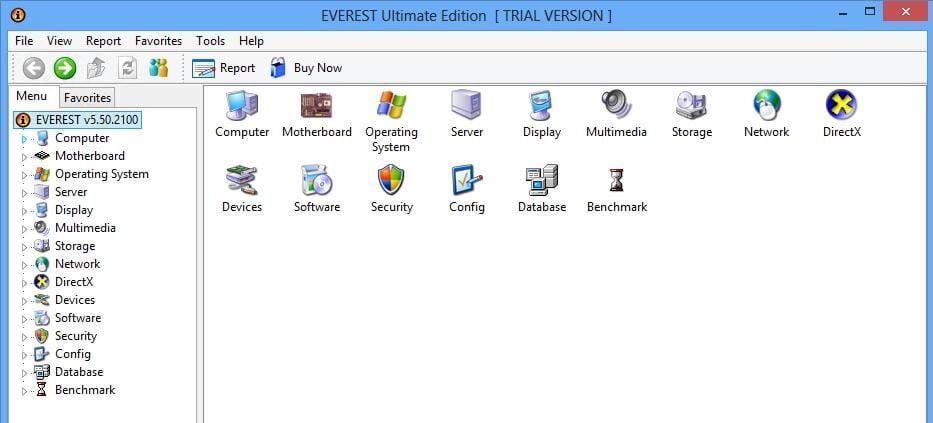Select EVEREST v5.50.2100 root tree node
The image size is (933, 423).
78,120
